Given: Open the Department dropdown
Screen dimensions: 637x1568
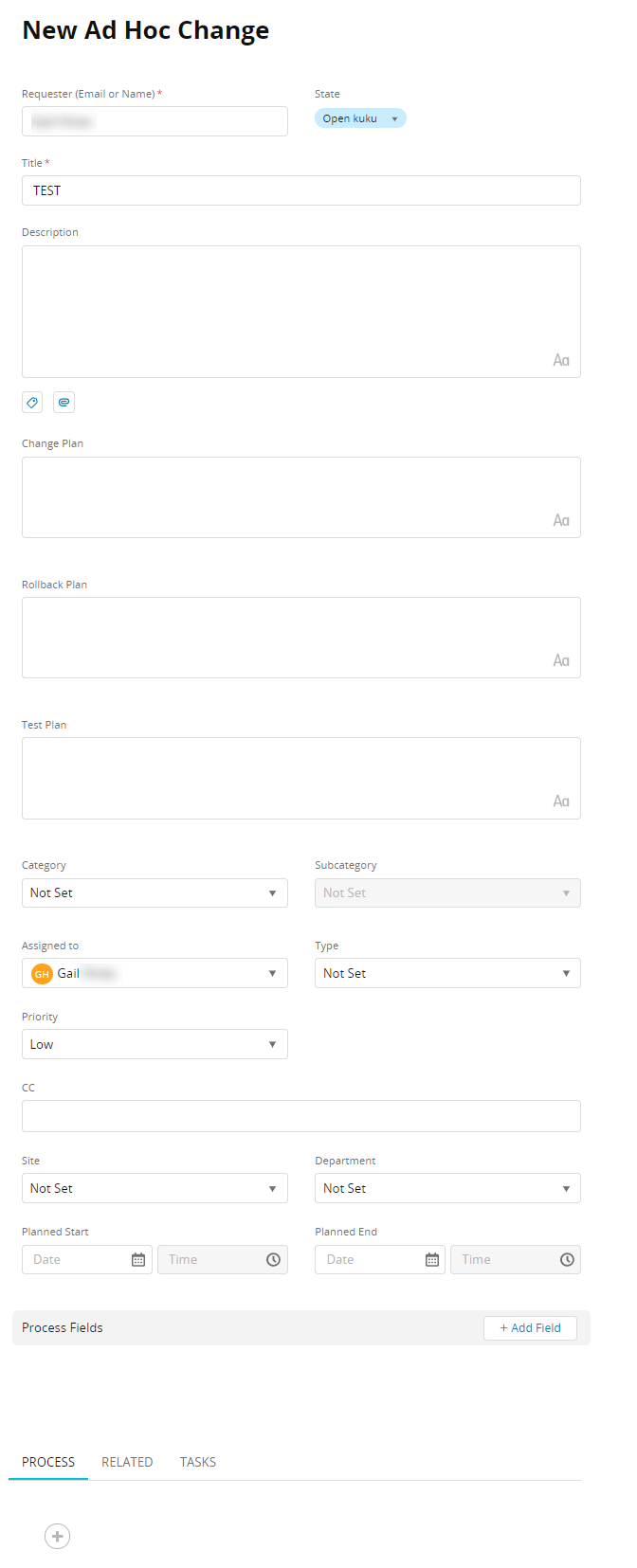Looking at the screenshot, I should coord(447,1188).
